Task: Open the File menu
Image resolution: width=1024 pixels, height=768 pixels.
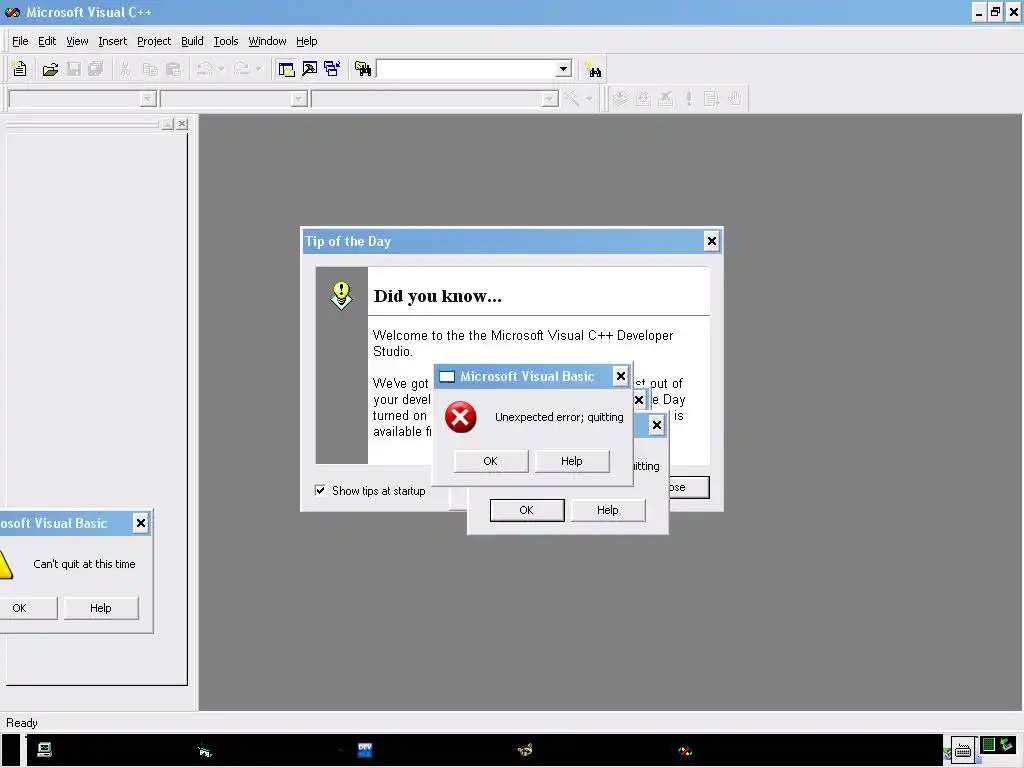Action: tap(20, 41)
